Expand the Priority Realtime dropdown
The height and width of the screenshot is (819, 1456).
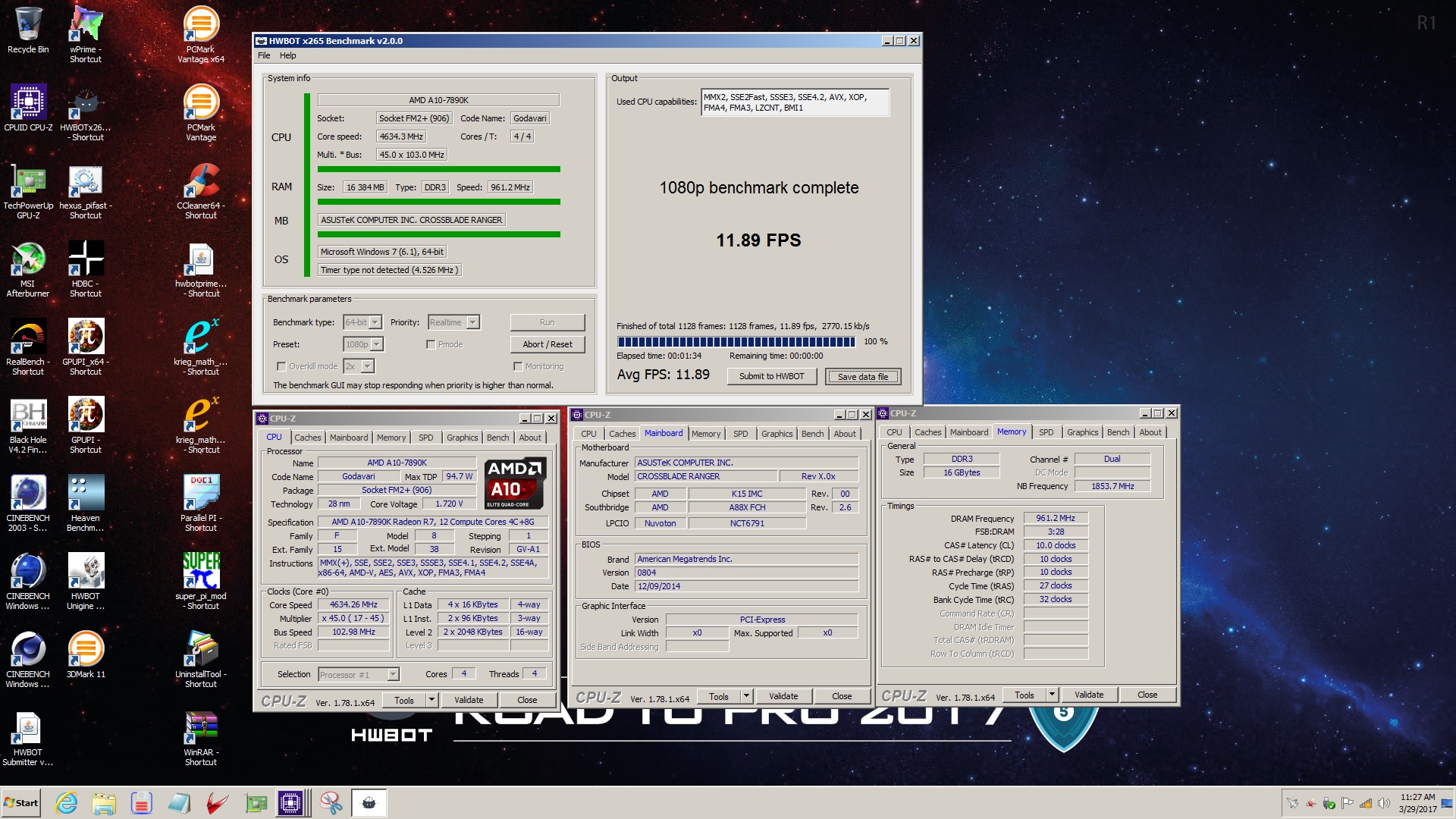pyautogui.click(x=472, y=322)
